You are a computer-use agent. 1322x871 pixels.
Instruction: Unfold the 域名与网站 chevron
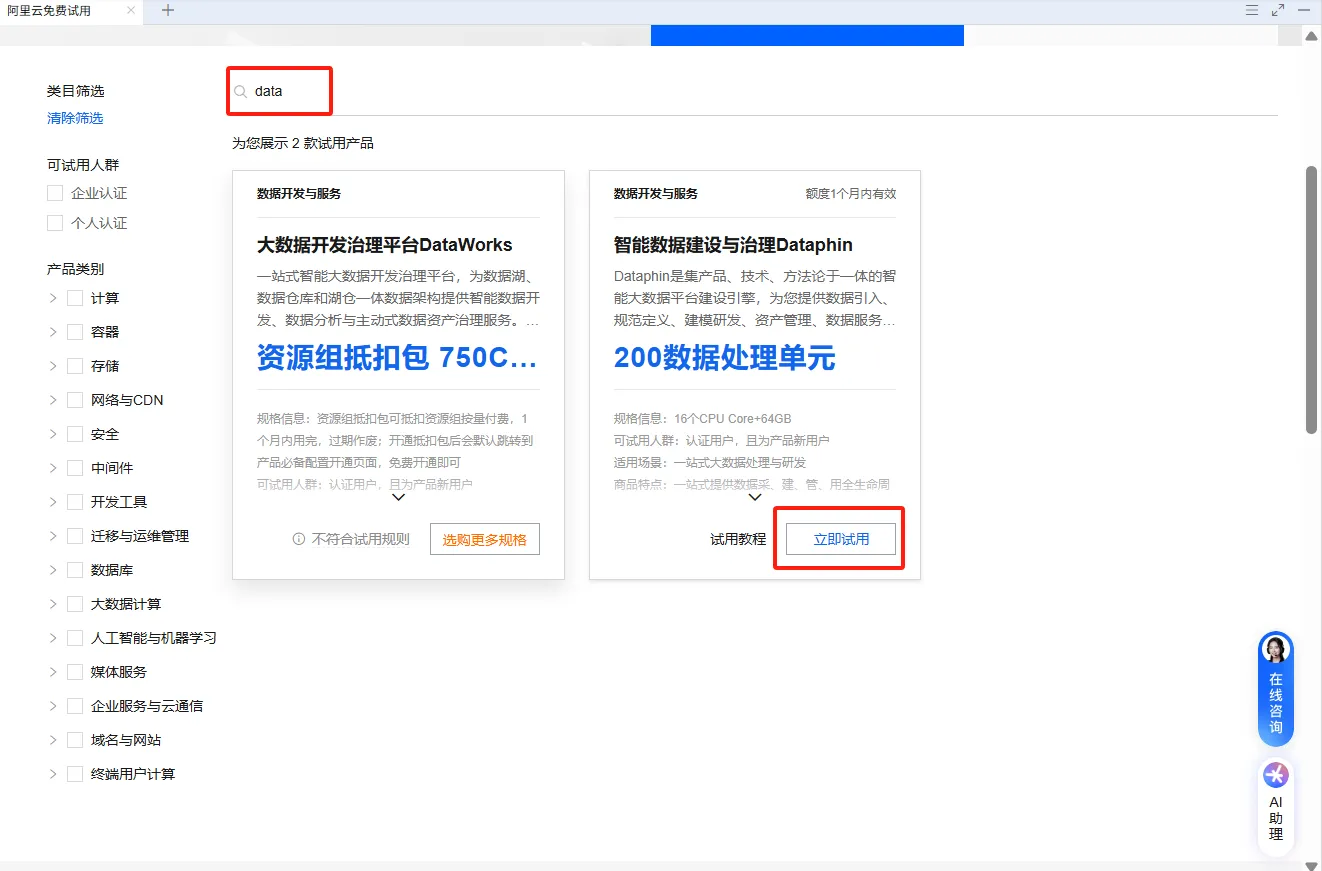(x=53, y=740)
